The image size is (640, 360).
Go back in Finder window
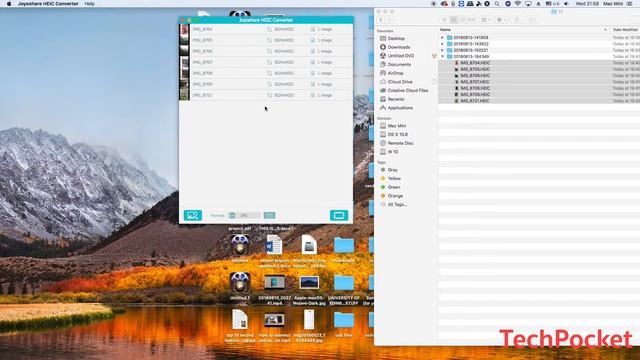coord(381,20)
